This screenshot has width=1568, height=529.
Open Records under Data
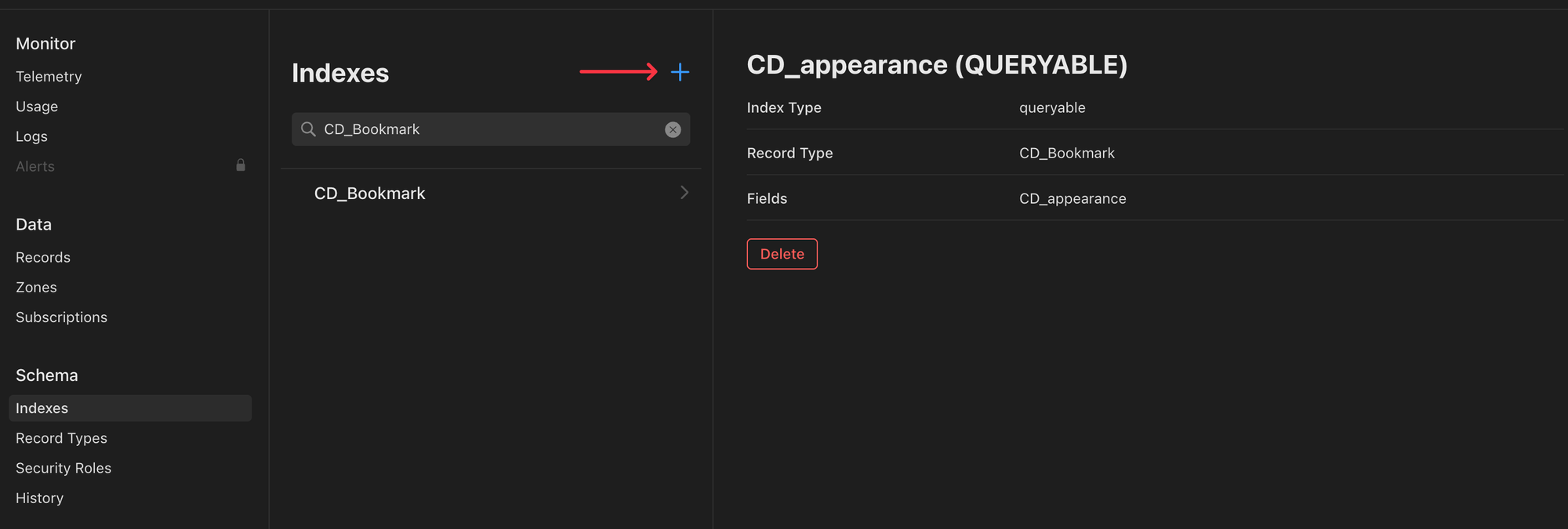click(x=43, y=258)
